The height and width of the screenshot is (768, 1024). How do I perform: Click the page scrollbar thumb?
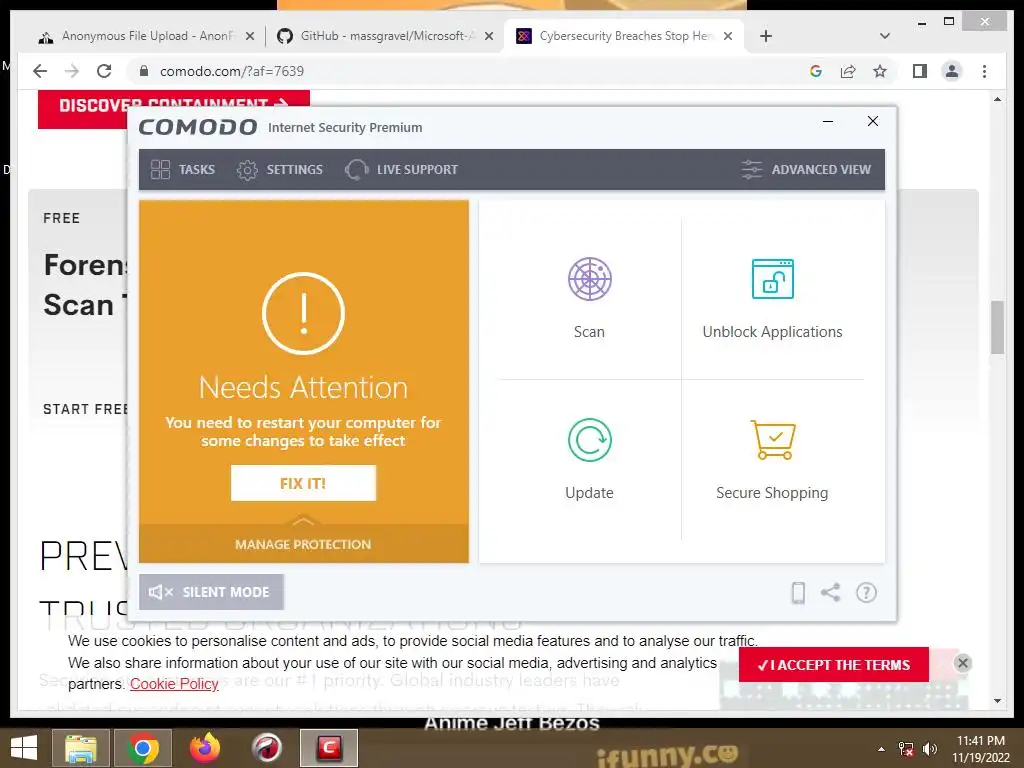pos(997,327)
